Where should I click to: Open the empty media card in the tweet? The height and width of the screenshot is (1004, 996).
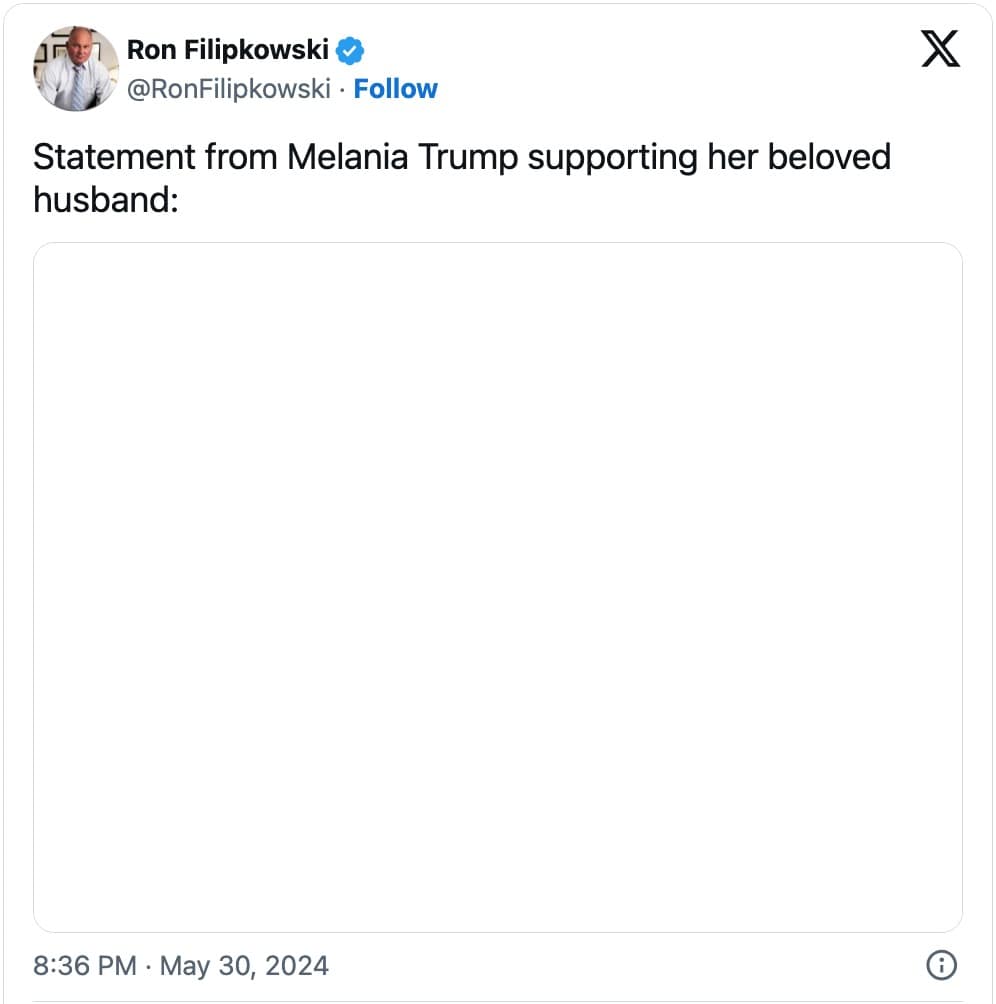(x=497, y=587)
